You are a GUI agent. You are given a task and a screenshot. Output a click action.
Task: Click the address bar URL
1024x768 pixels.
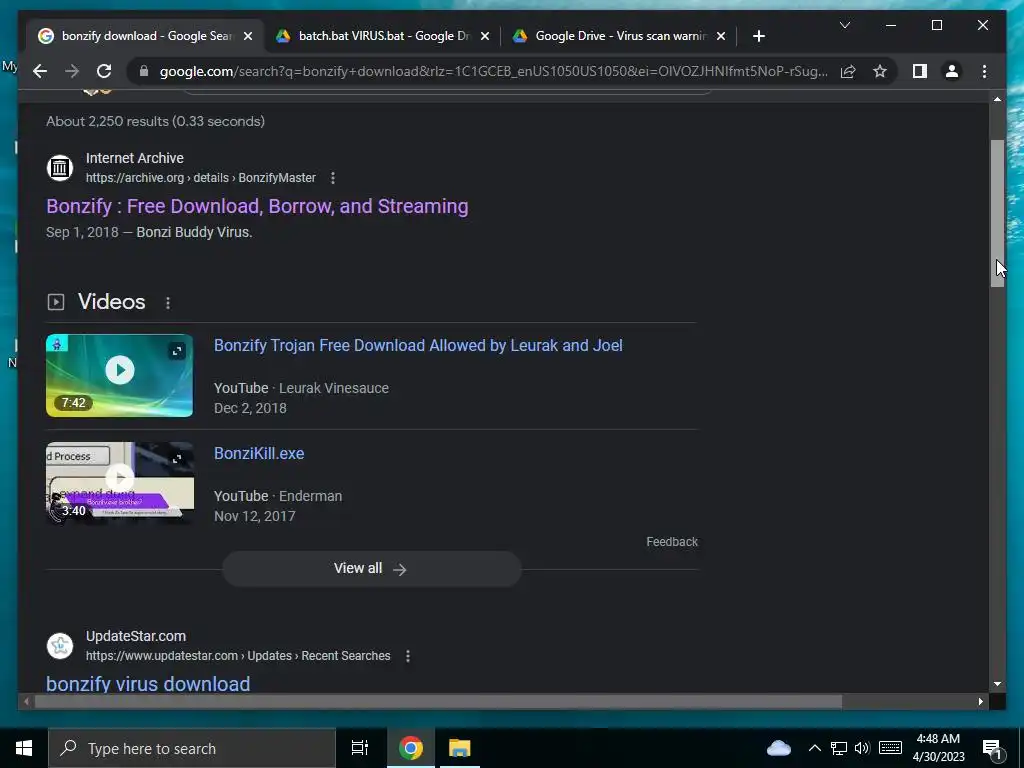494,71
